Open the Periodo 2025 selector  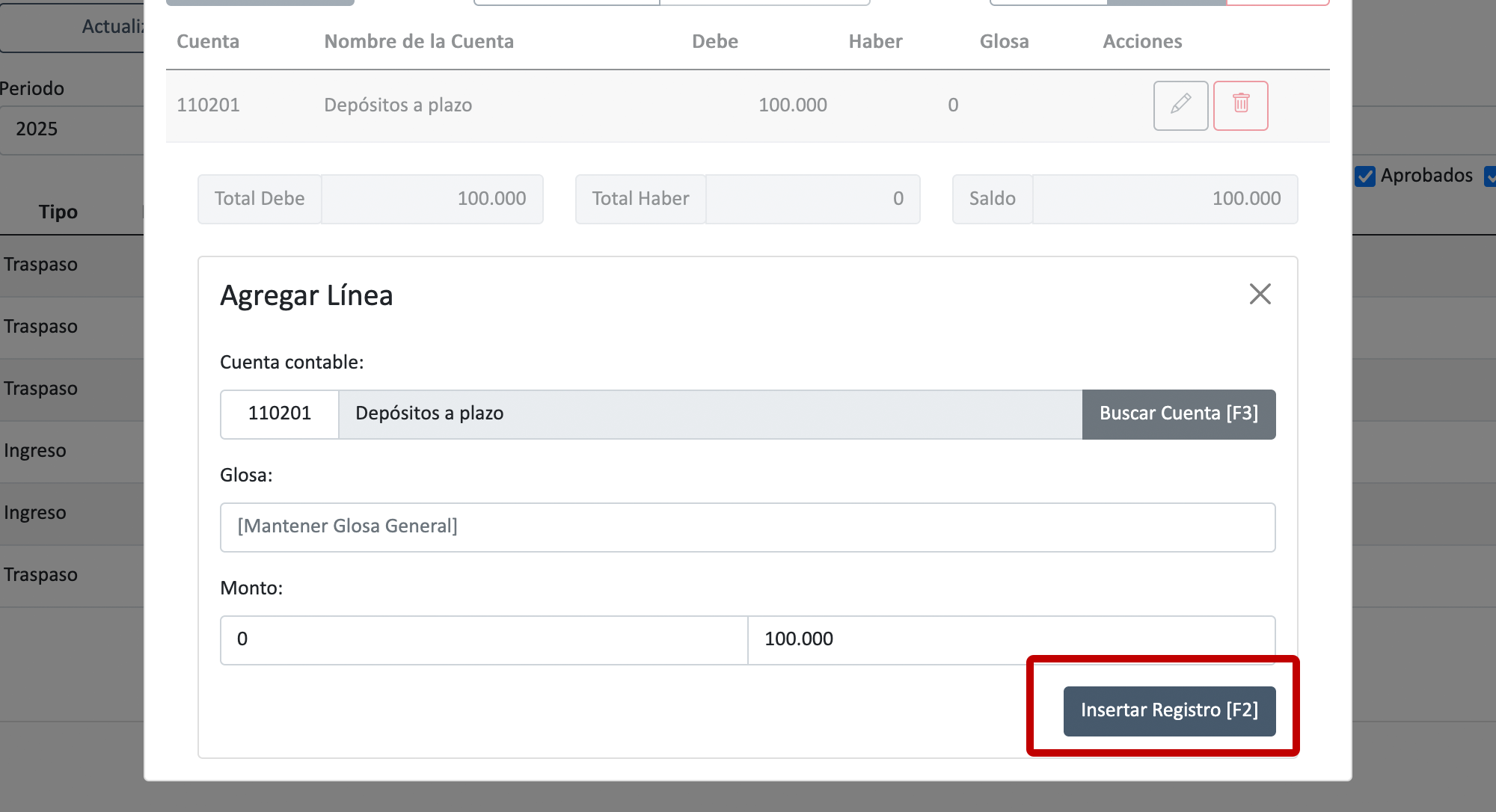click(x=72, y=129)
